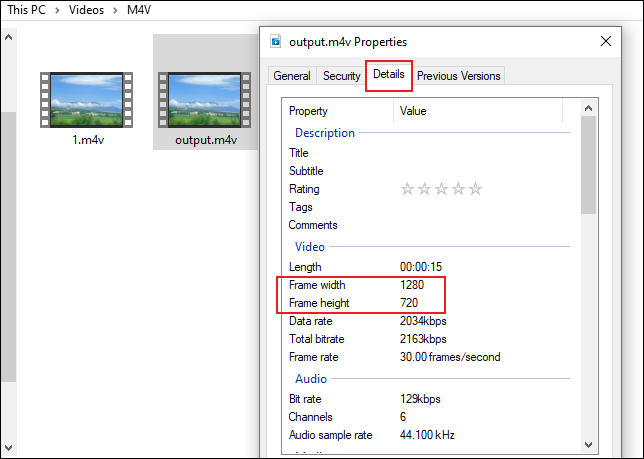This screenshot has height=459, width=644.
Task: Click the Title property row
Action: [429, 153]
